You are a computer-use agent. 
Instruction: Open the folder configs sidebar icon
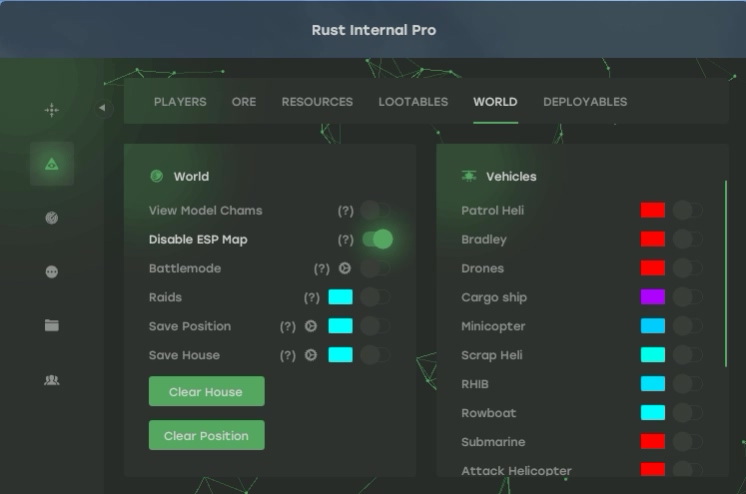coord(51,326)
